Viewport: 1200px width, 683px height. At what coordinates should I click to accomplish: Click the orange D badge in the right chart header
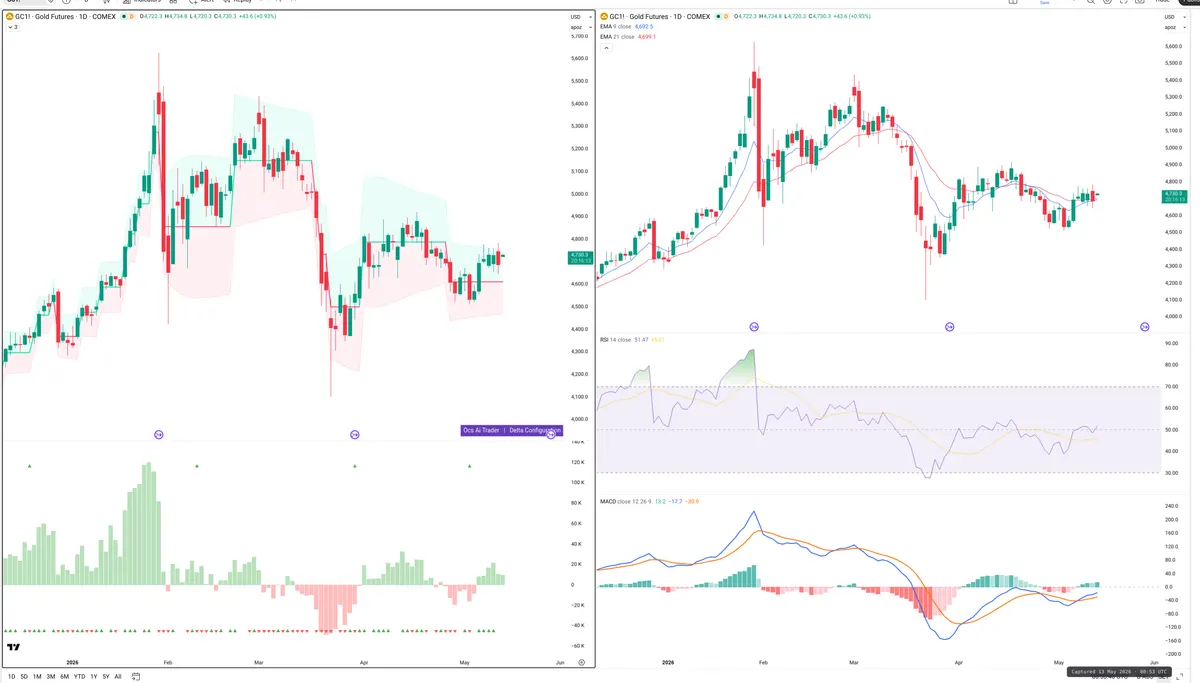(x=725, y=16)
